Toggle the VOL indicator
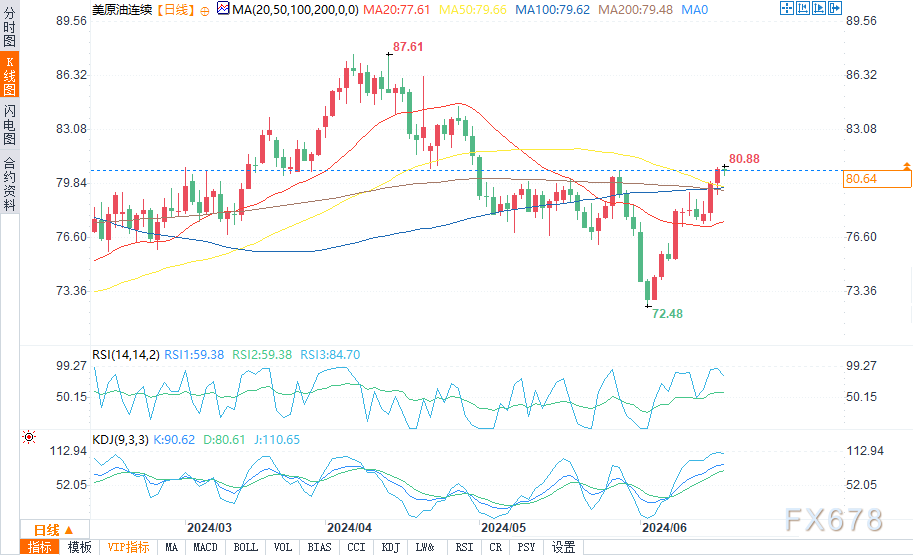The width and height of the screenshot is (913, 555). click(282, 547)
